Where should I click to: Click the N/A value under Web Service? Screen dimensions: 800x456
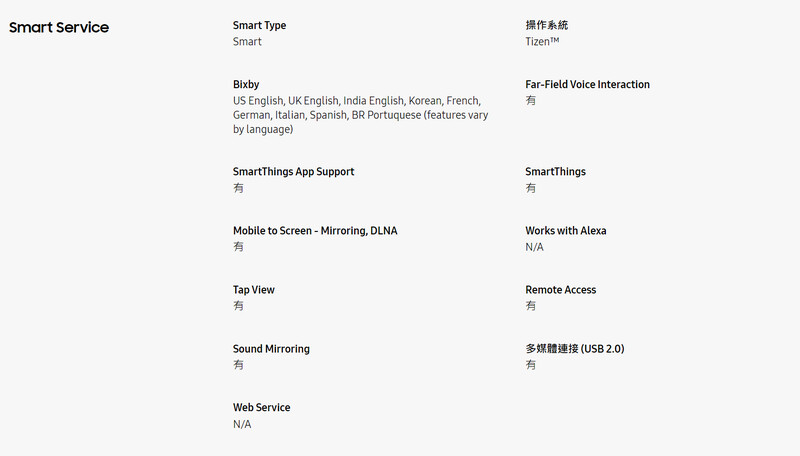[242, 424]
